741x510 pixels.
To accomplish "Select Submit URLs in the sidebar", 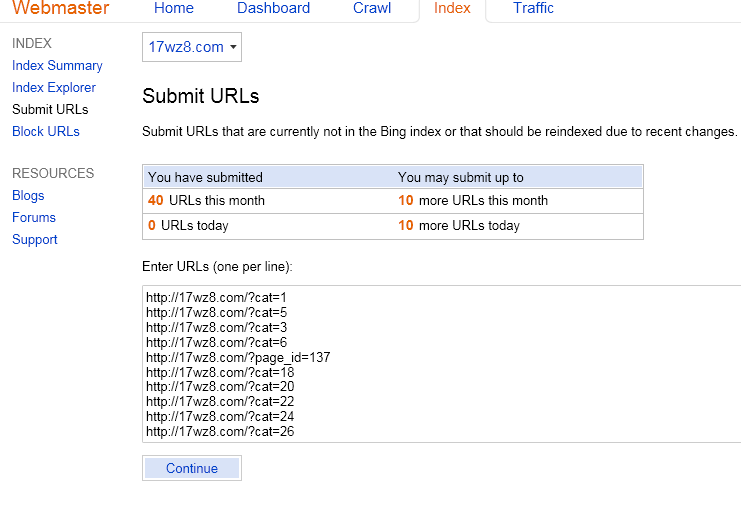I will [x=50, y=110].
